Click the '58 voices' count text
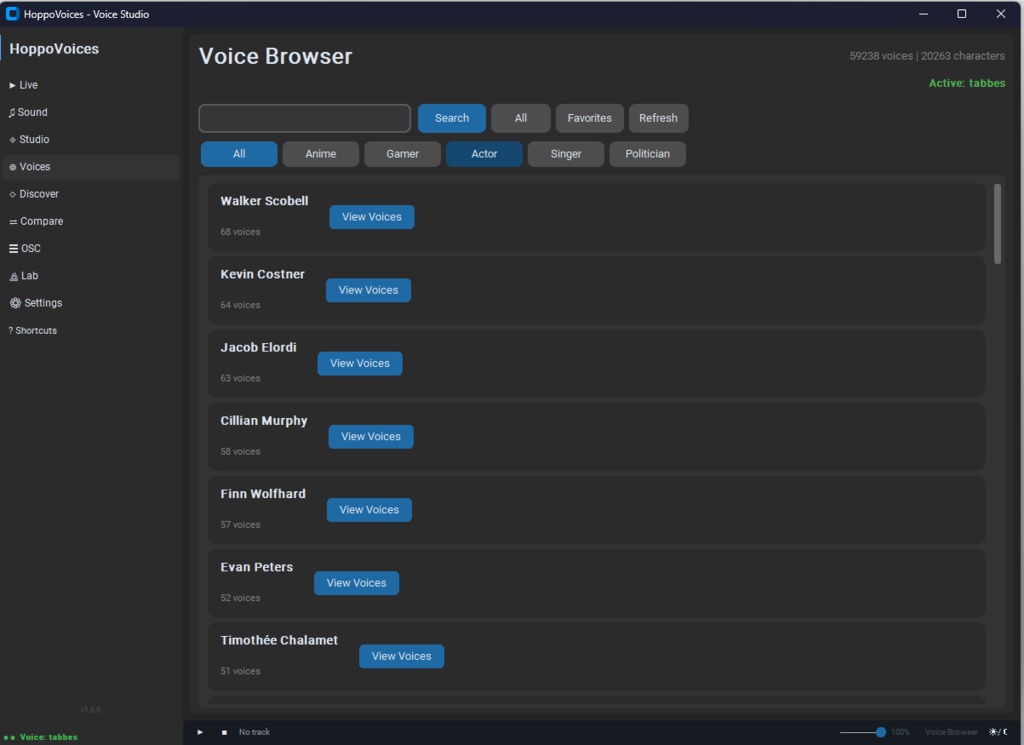This screenshot has height=745, width=1024. click(x=240, y=451)
